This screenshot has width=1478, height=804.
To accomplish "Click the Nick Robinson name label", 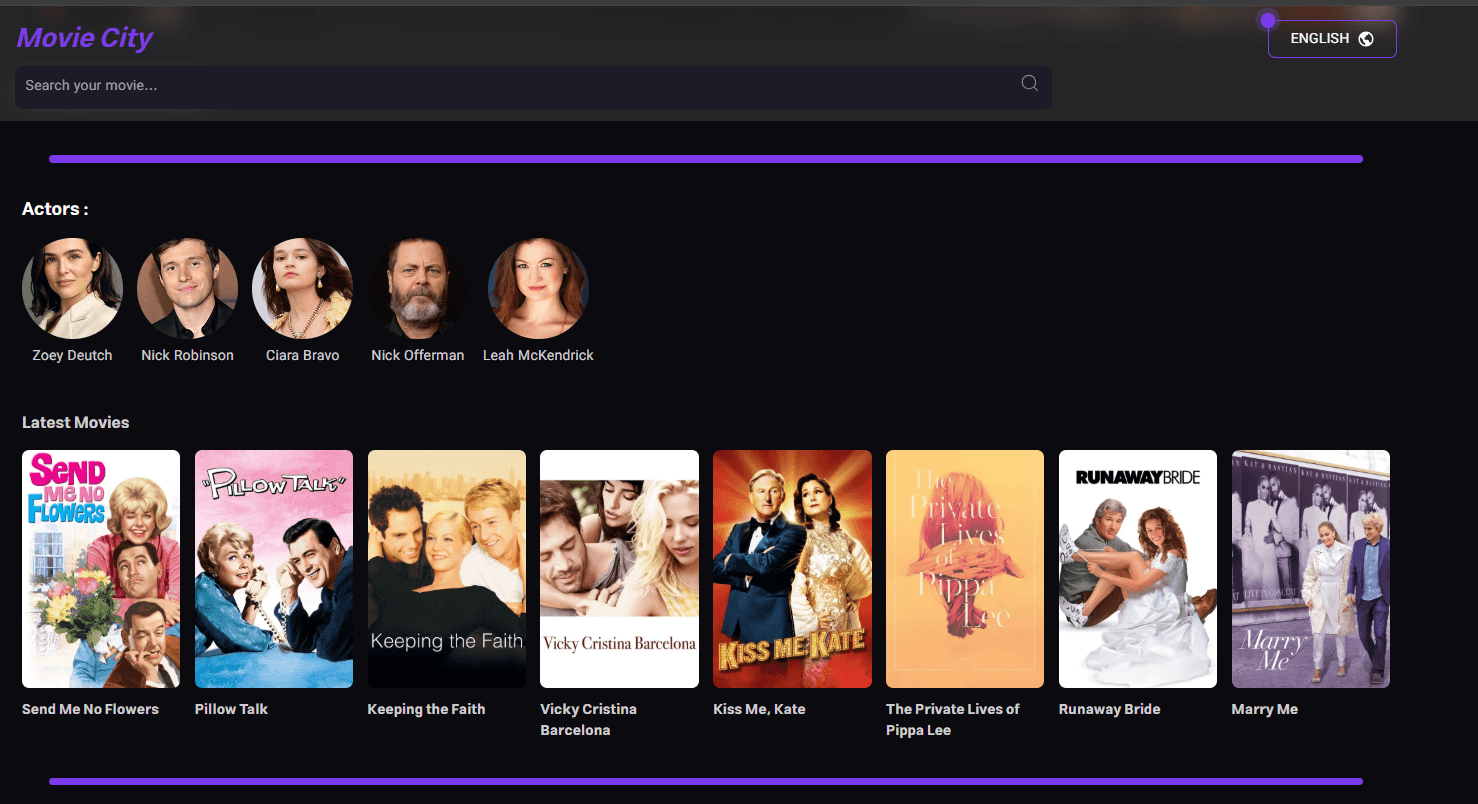I will click(x=187, y=355).
